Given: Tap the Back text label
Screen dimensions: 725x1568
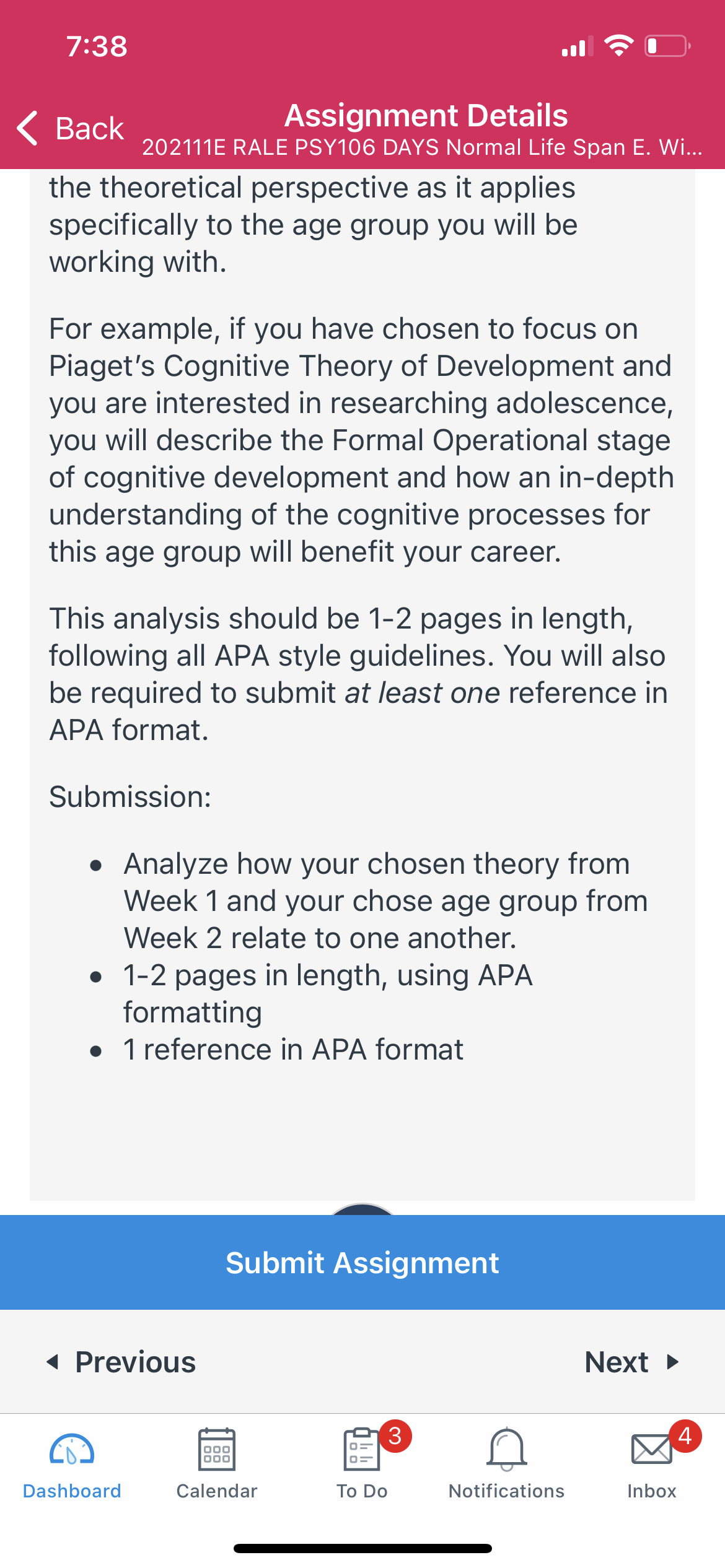Looking at the screenshot, I should (x=90, y=129).
